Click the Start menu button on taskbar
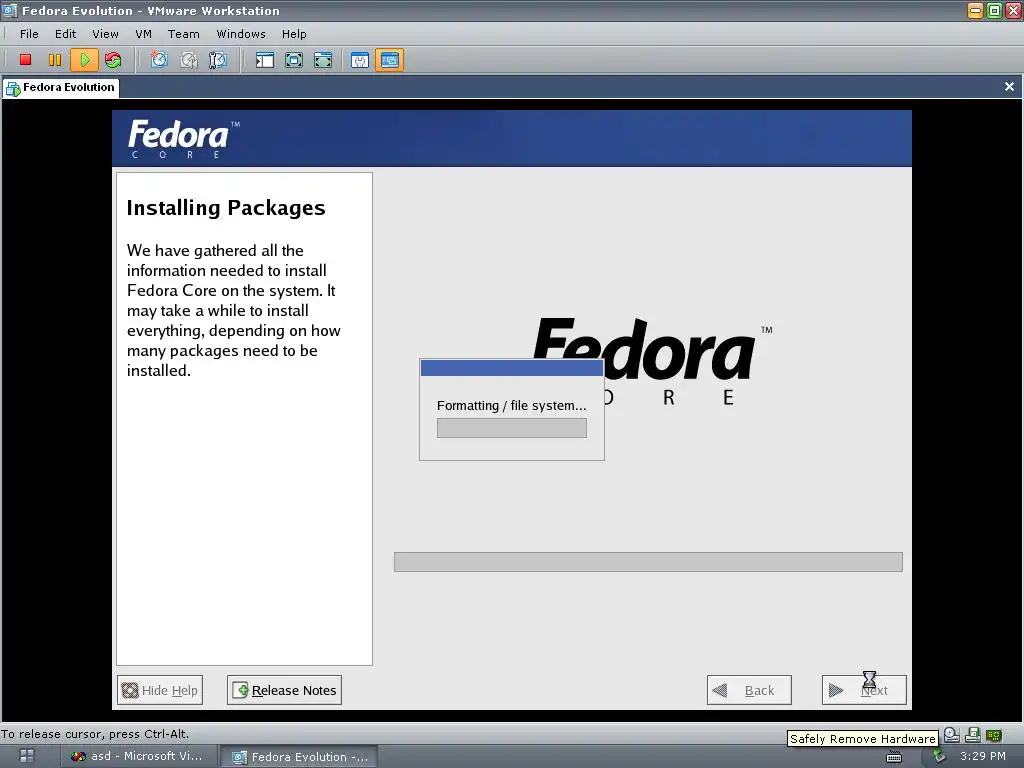The width and height of the screenshot is (1024, 768). [27, 756]
